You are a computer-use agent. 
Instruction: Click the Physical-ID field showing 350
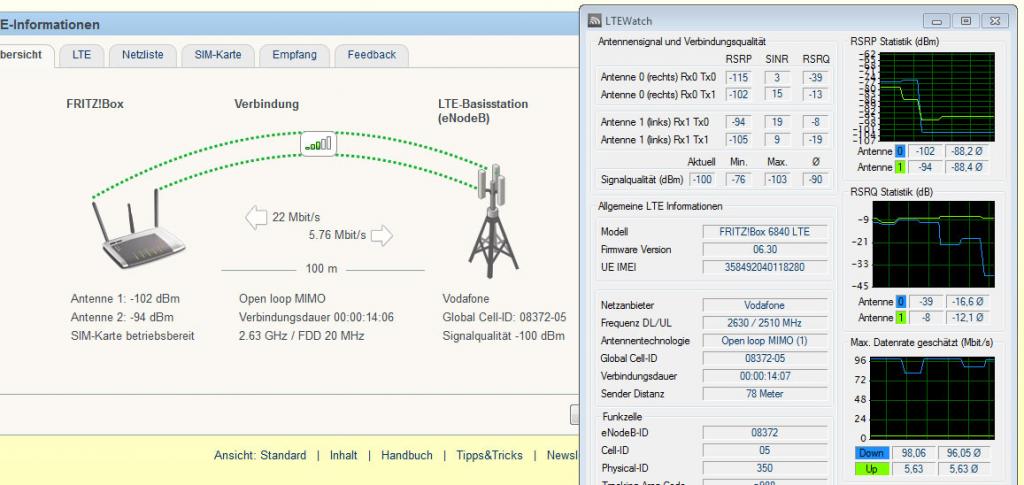click(x=765, y=468)
